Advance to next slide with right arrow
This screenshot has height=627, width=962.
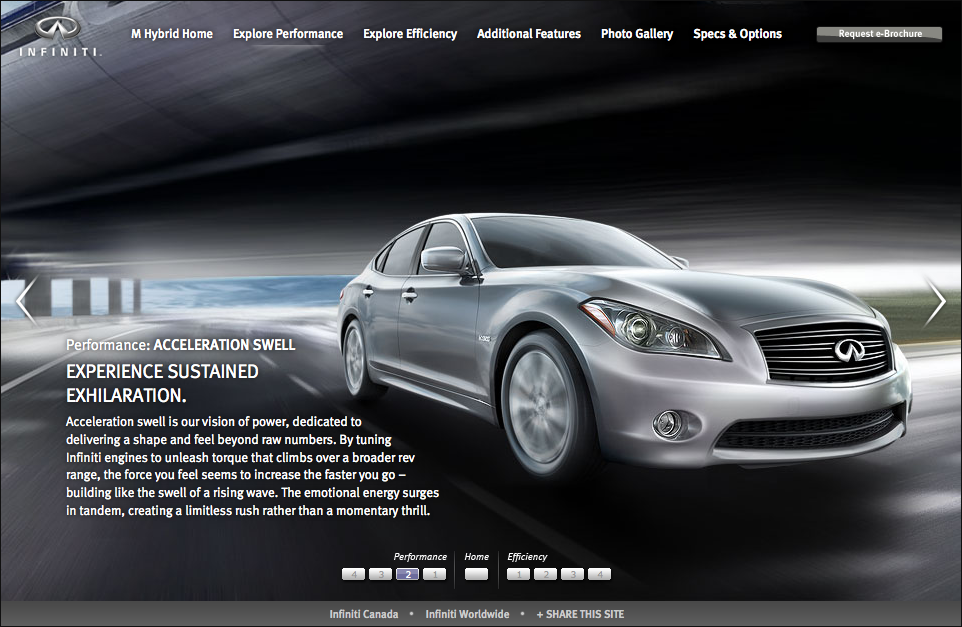tap(935, 301)
